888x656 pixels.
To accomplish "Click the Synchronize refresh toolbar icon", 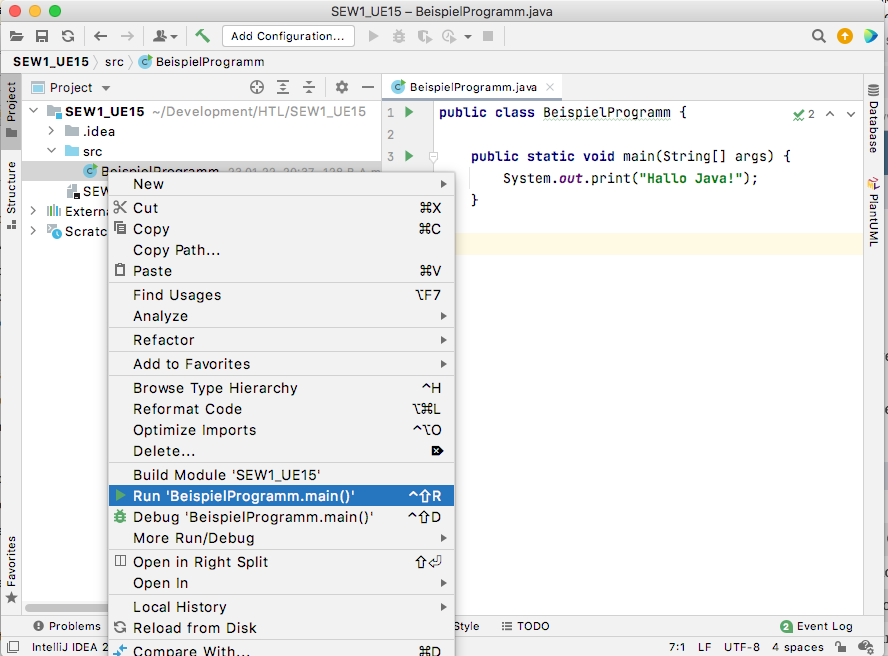I will click(68, 36).
